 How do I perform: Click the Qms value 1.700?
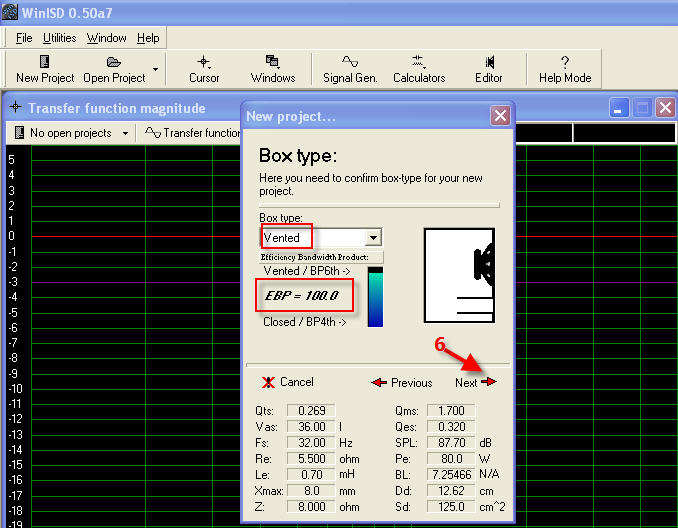pos(451,410)
